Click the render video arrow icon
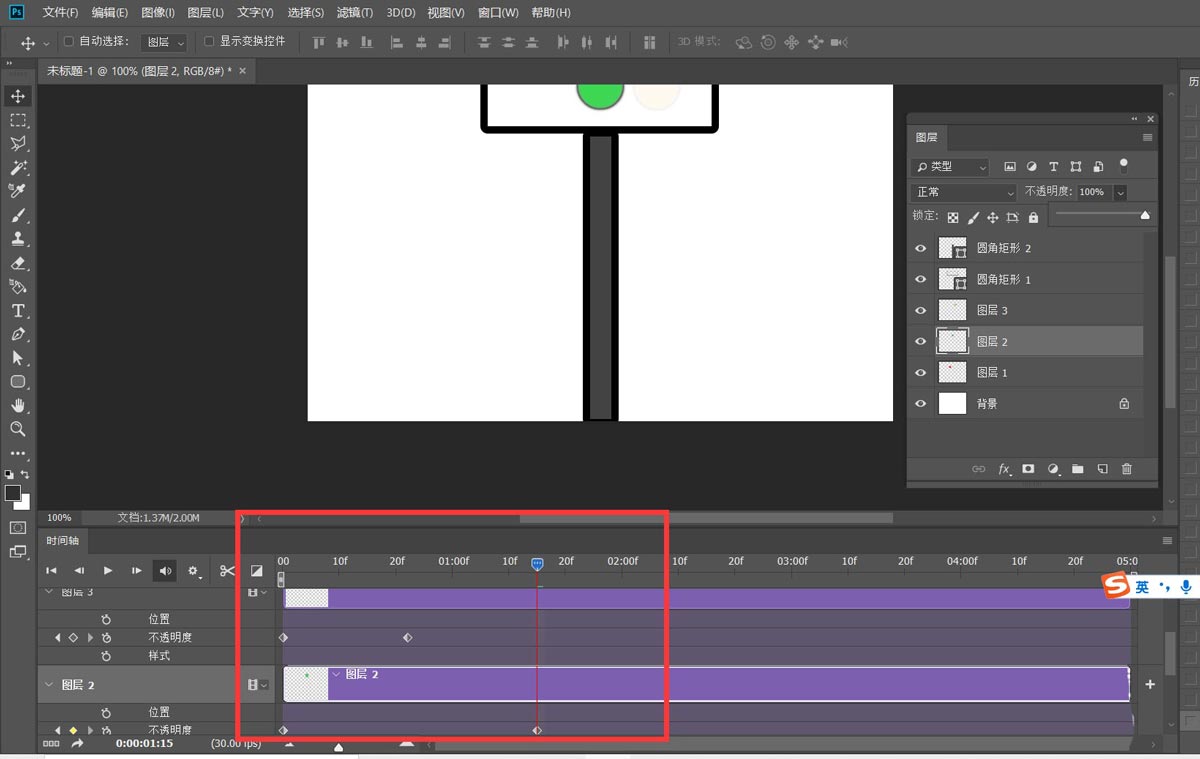 (x=77, y=744)
